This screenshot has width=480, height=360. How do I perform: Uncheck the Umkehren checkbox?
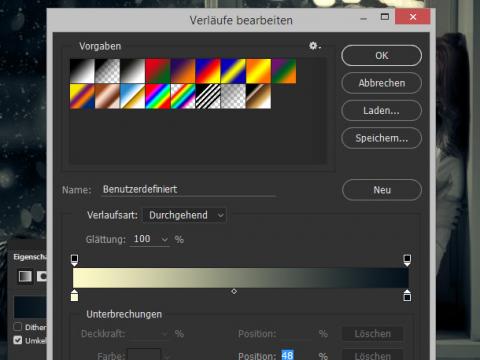click(x=18, y=340)
